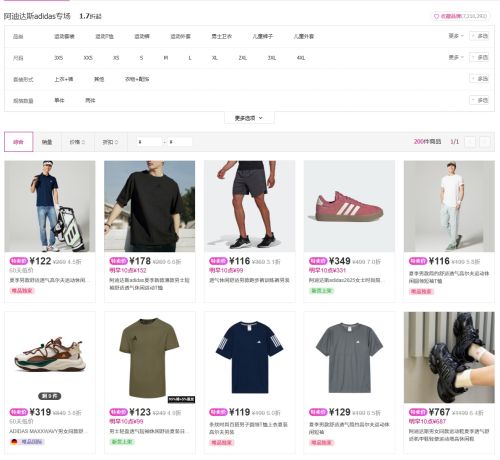500x460 pixels.
Task: Select the 销量 sort tab
Action: (x=47, y=142)
